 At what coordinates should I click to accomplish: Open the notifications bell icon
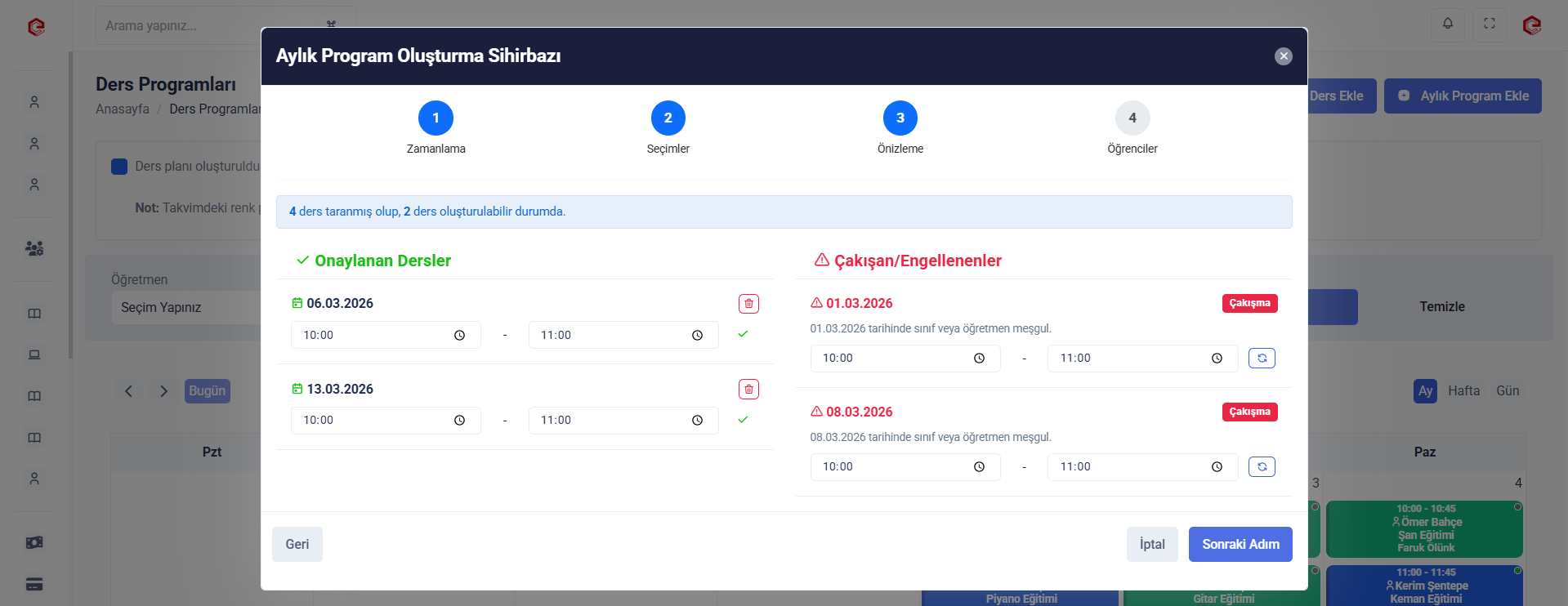[x=1447, y=24]
